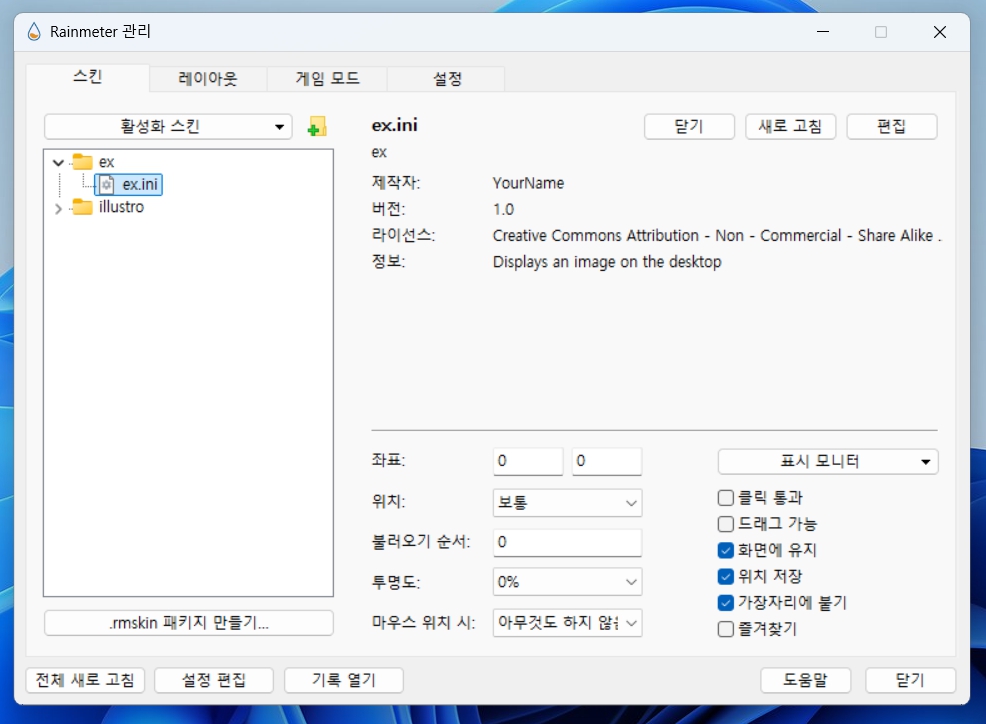
Task: Expand the illustro folder tree node
Action: pyautogui.click(x=58, y=208)
